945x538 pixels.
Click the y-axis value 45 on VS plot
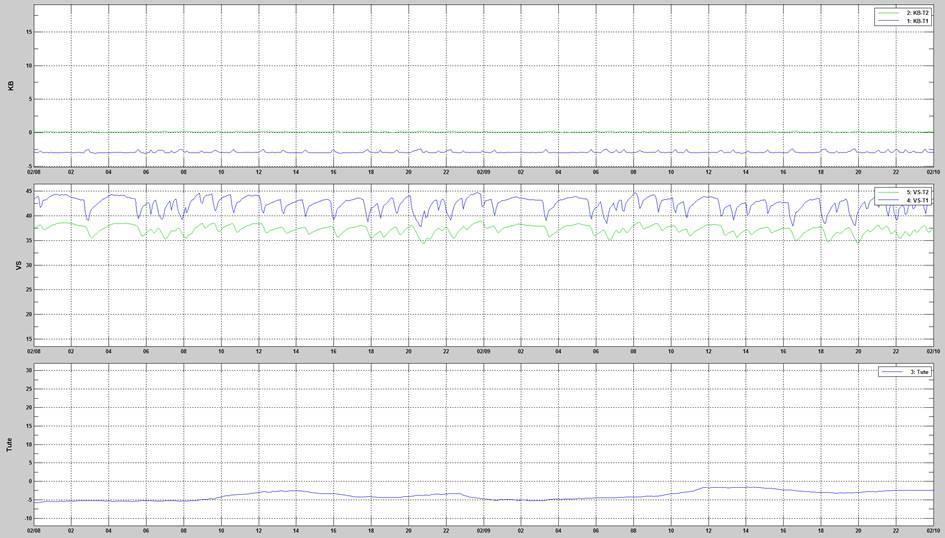(x=28, y=191)
